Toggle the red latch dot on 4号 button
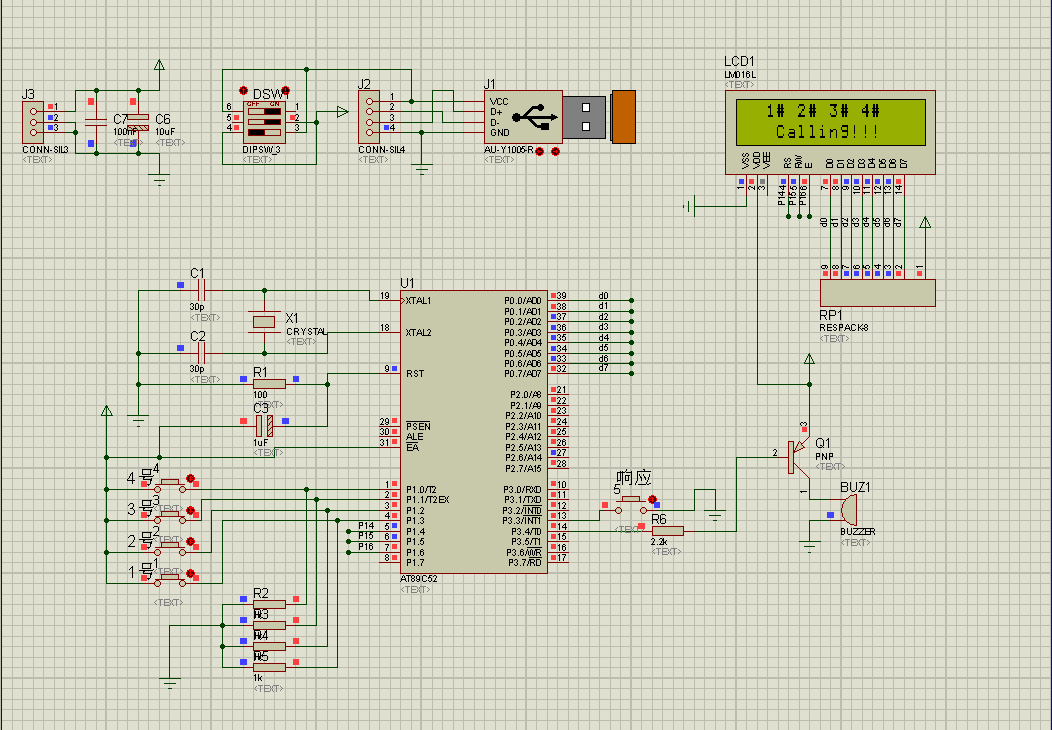Image resolution: width=1052 pixels, height=730 pixels. (x=191, y=478)
